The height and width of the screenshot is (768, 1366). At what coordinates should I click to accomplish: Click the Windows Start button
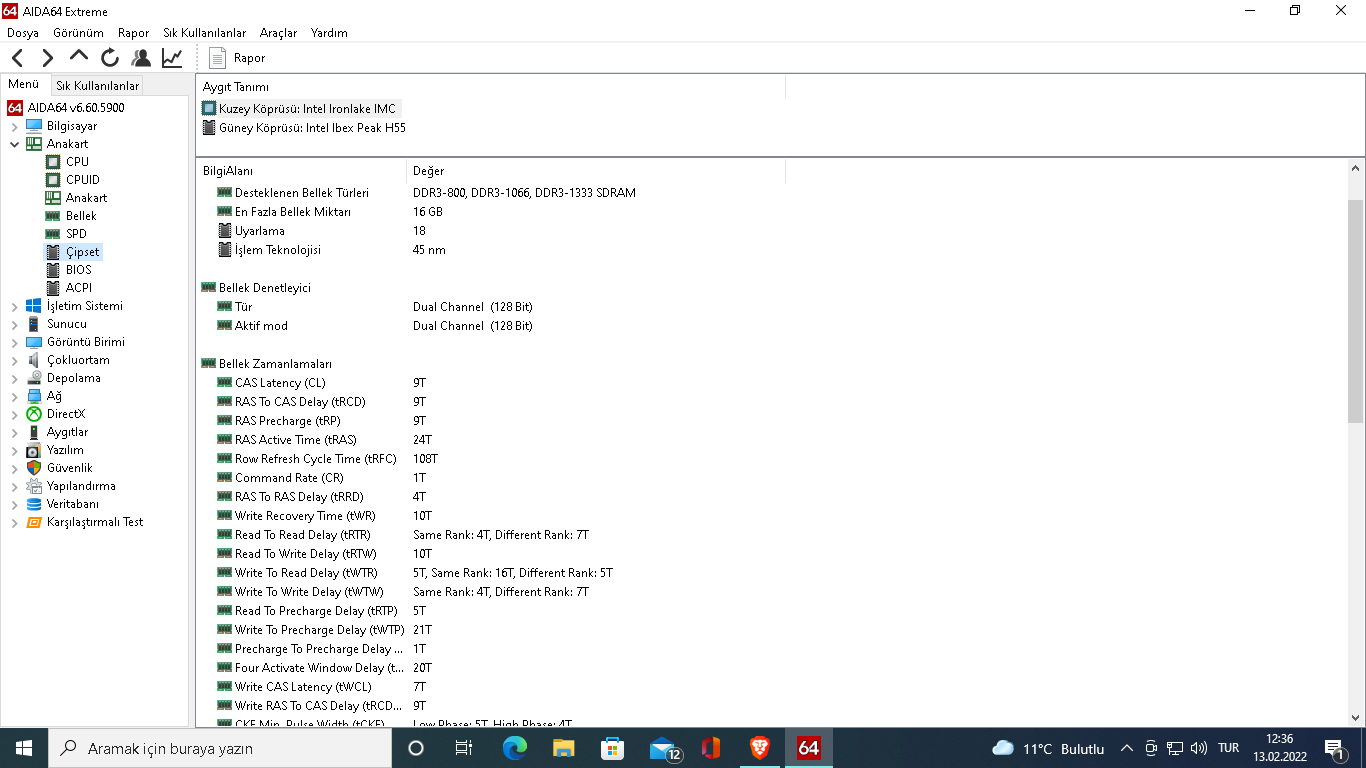click(24, 748)
